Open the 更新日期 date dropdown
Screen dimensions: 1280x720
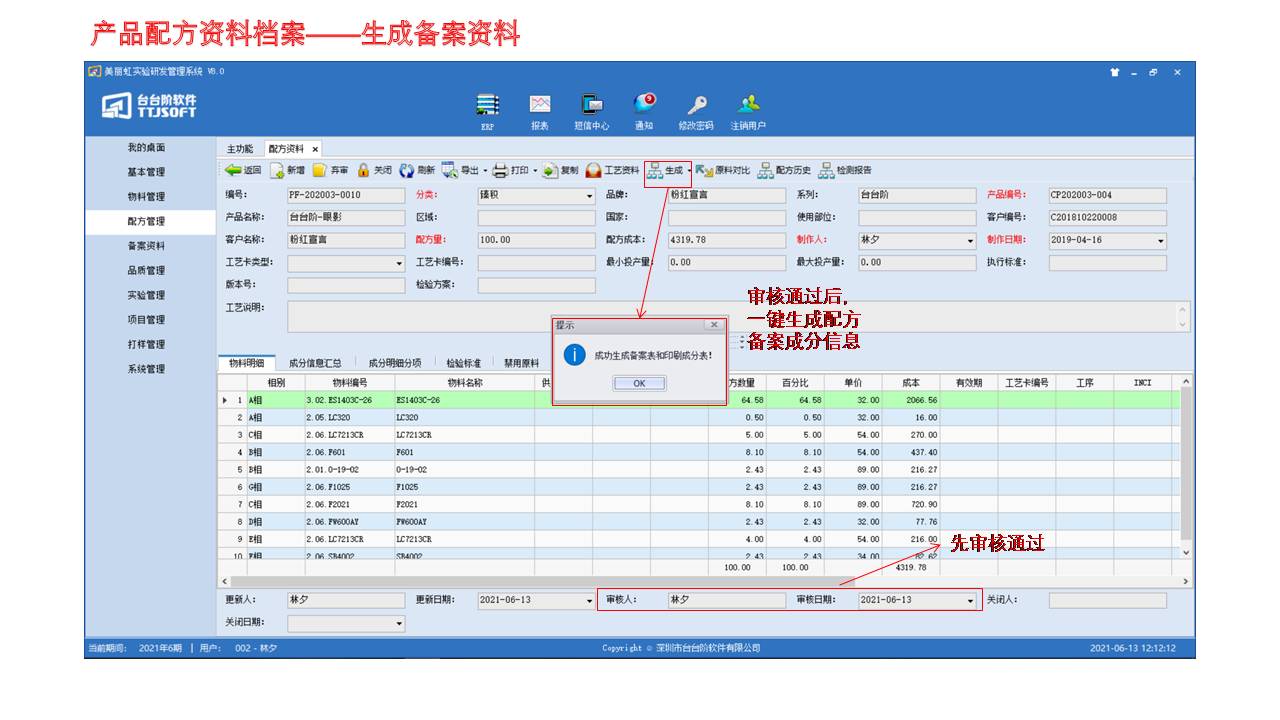click(589, 601)
